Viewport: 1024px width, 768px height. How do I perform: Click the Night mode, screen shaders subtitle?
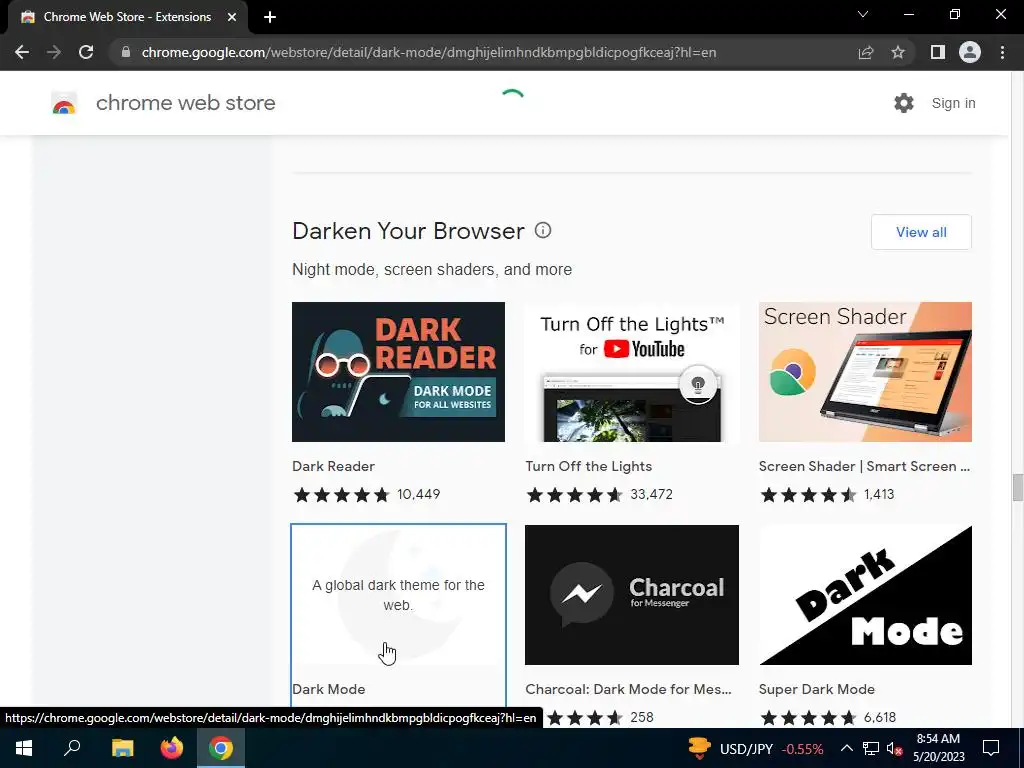click(x=432, y=270)
